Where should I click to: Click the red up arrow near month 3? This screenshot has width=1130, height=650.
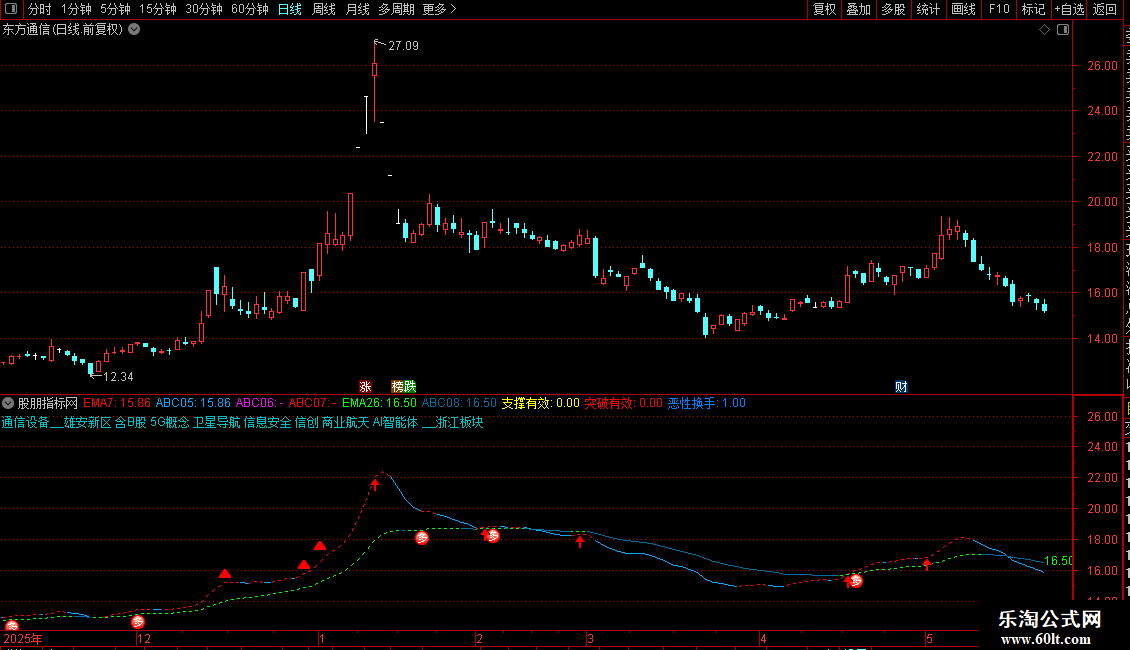tap(580, 541)
